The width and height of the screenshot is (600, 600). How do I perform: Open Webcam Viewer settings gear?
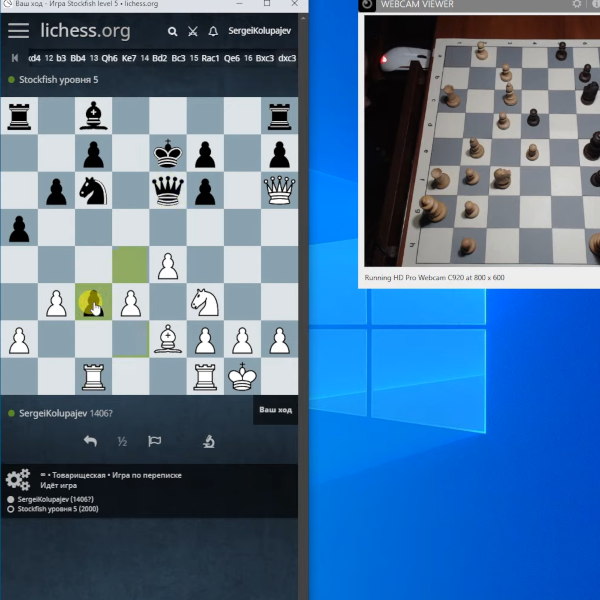coord(577,5)
